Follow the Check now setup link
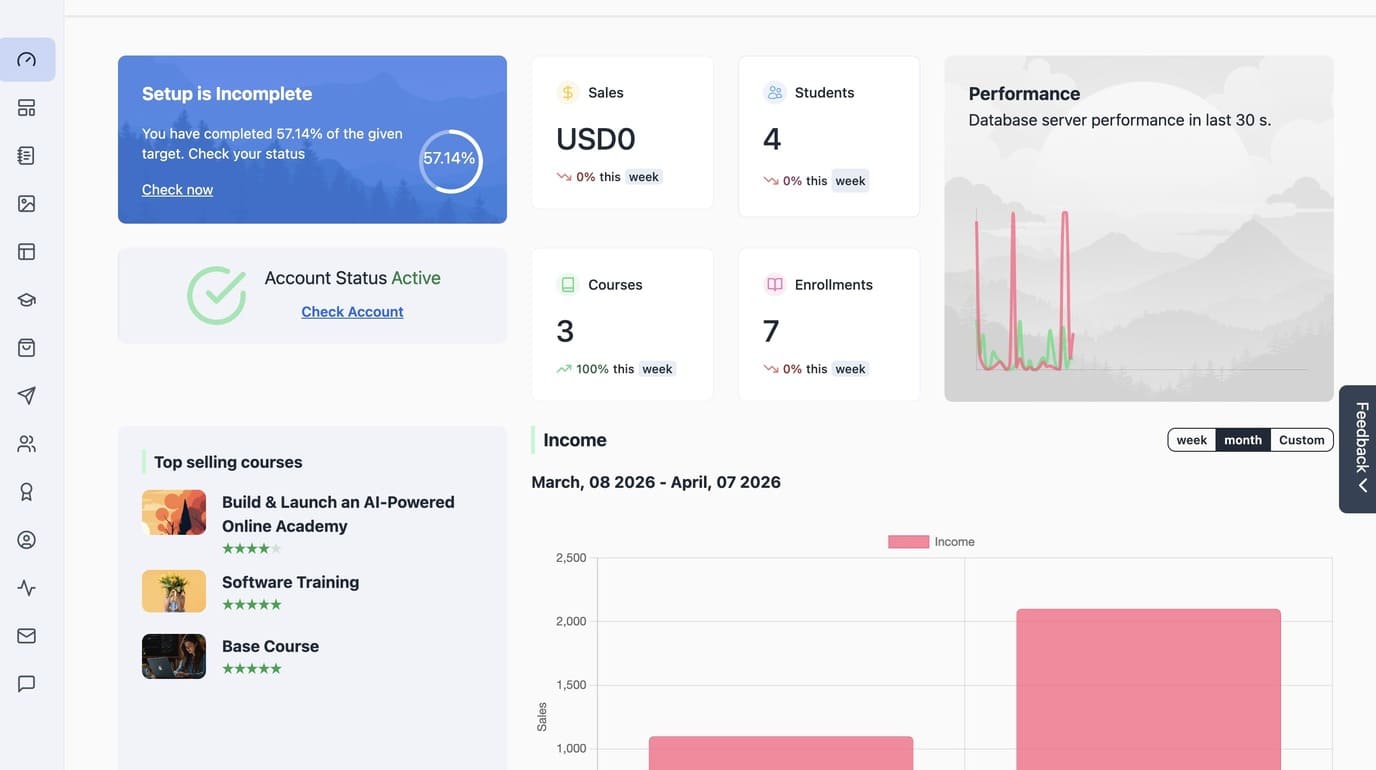The width and height of the screenshot is (1376, 770). click(177, 190)
